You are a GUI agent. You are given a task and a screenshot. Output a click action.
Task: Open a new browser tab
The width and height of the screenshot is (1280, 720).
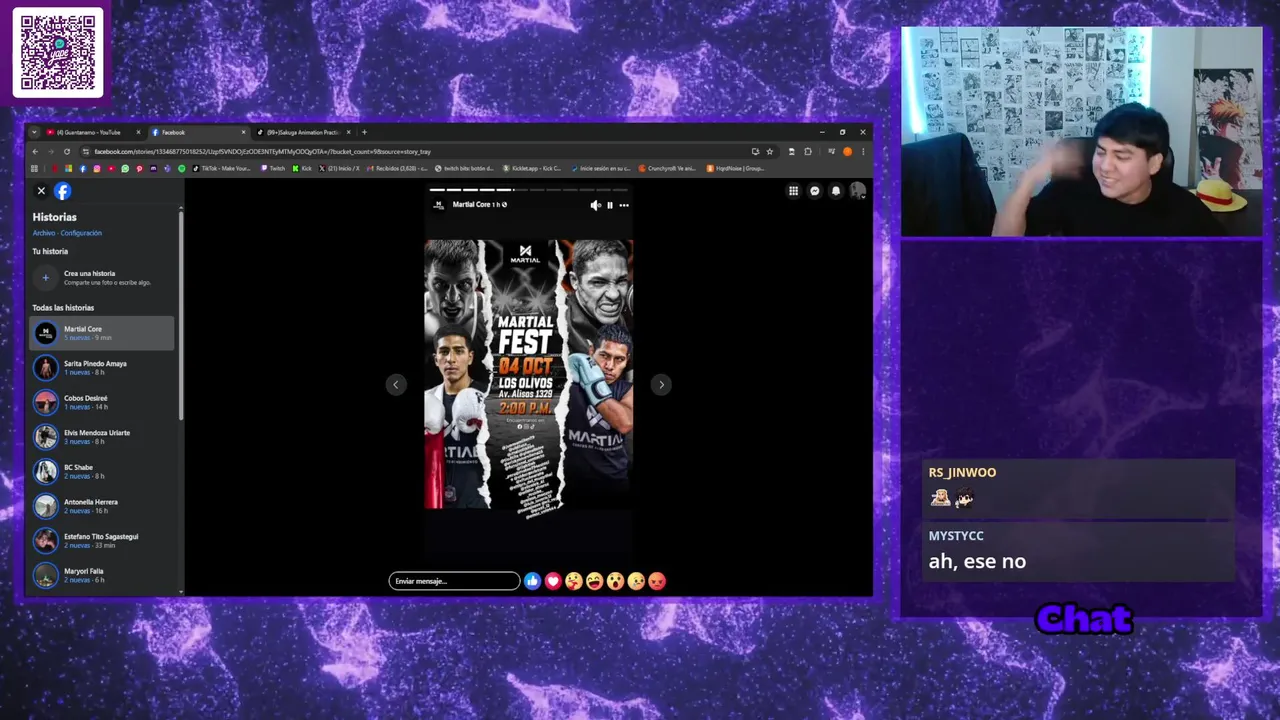click(364, 132)
